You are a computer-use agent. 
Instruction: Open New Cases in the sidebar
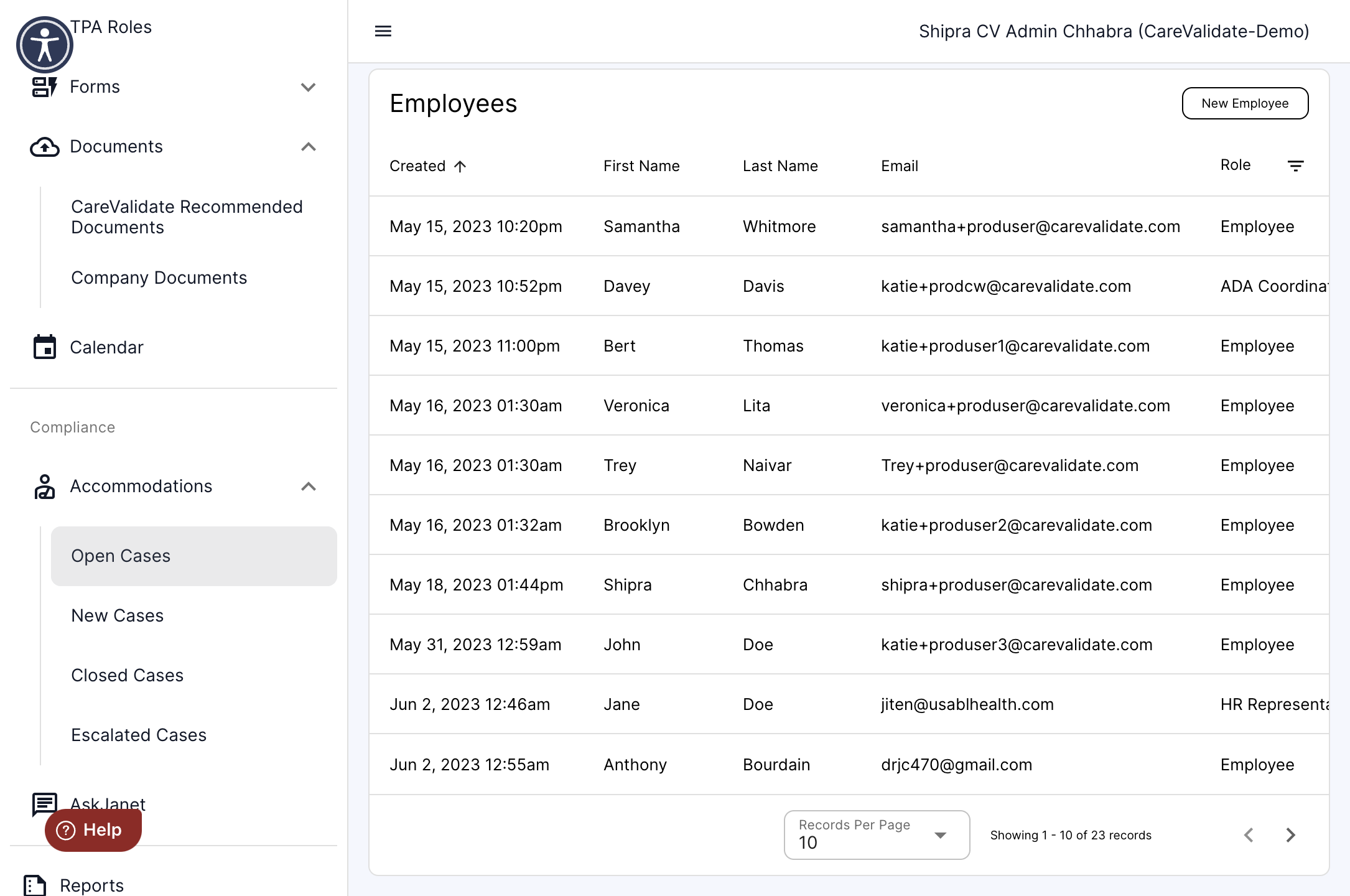coord(118,616)
